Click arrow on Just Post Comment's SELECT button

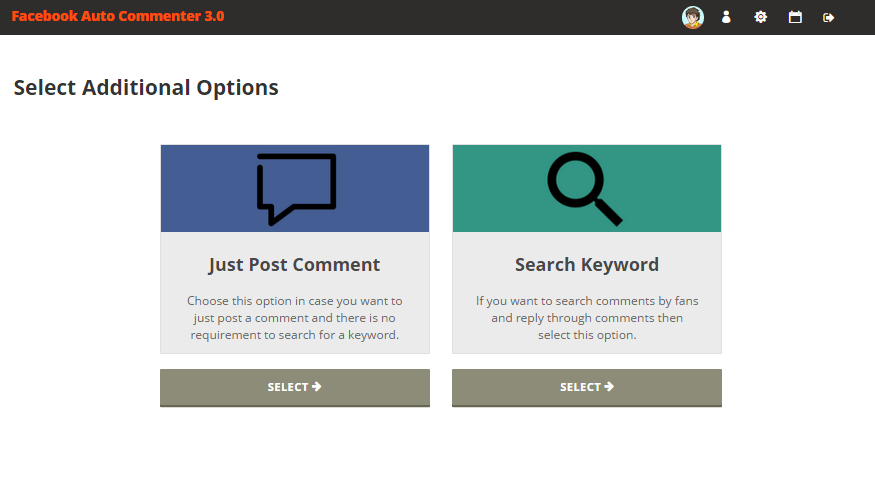click(x=317, y=387)
